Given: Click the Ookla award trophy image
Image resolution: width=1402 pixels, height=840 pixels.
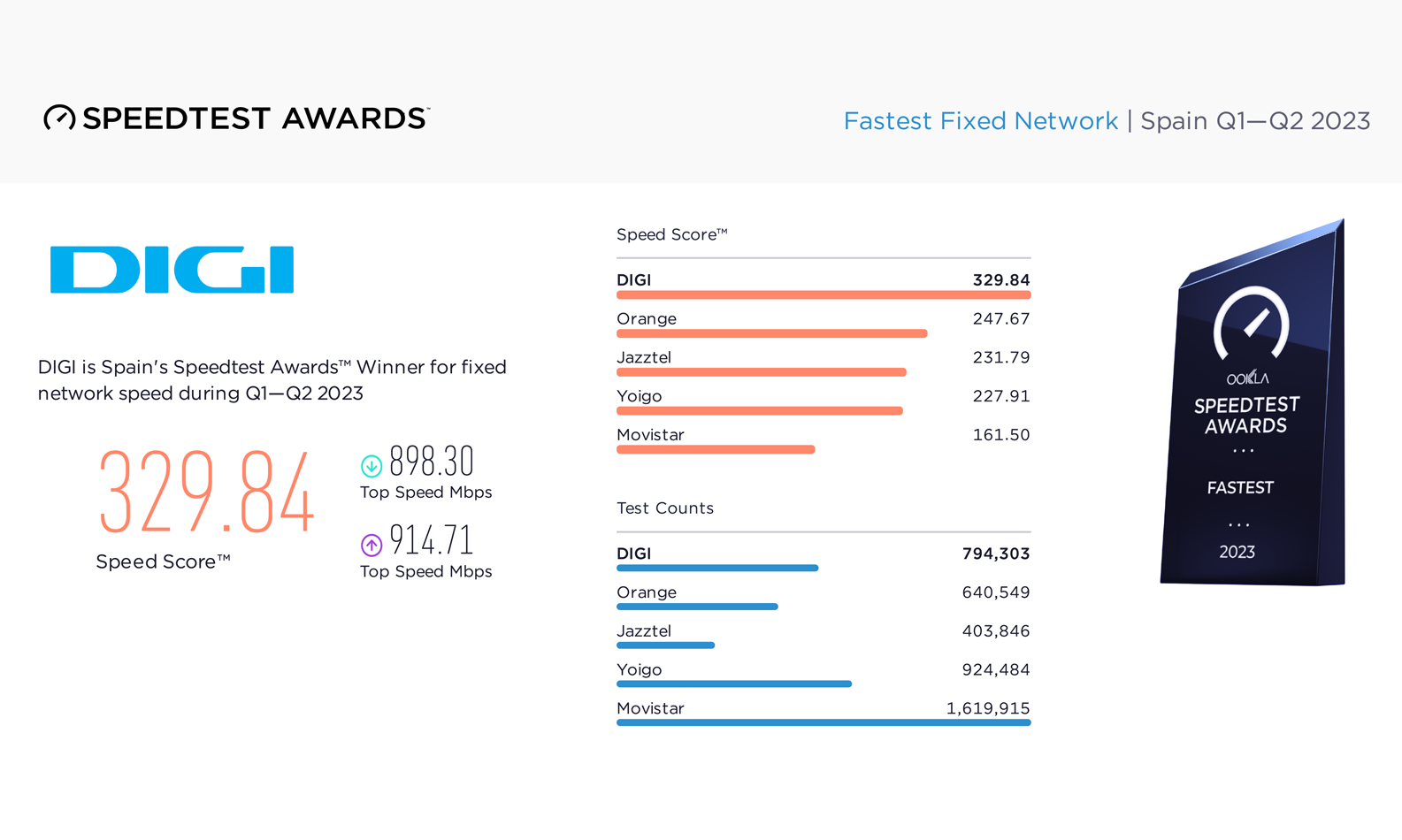Looking at the screenshot, I should (1253, 402).
